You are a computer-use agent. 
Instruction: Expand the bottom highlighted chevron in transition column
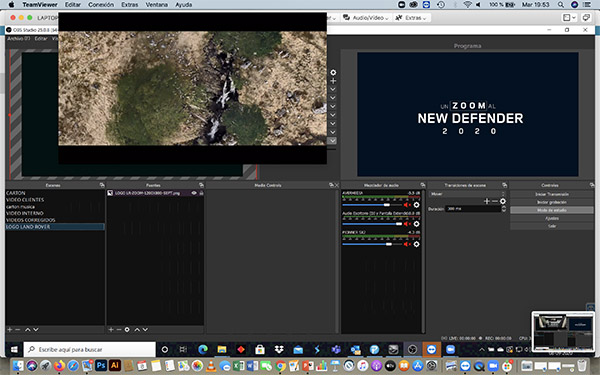[x=332, y=141]
